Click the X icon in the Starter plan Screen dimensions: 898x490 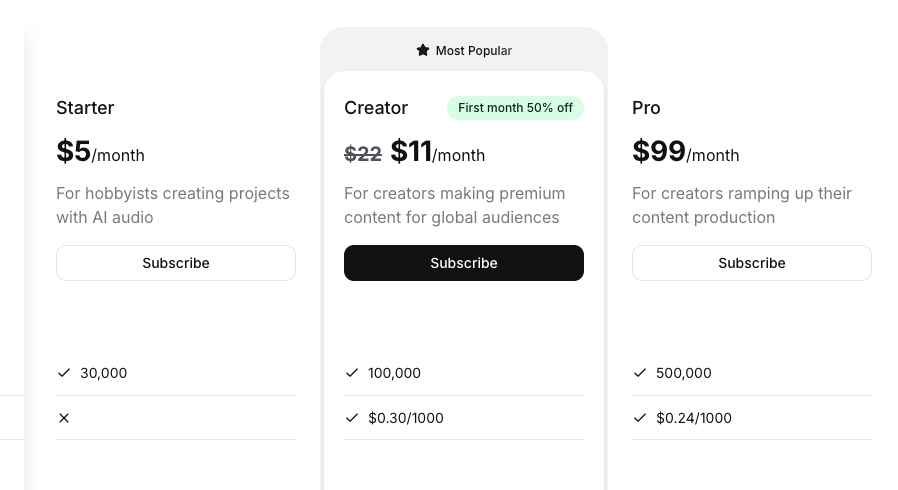click(x=64, y=418)
